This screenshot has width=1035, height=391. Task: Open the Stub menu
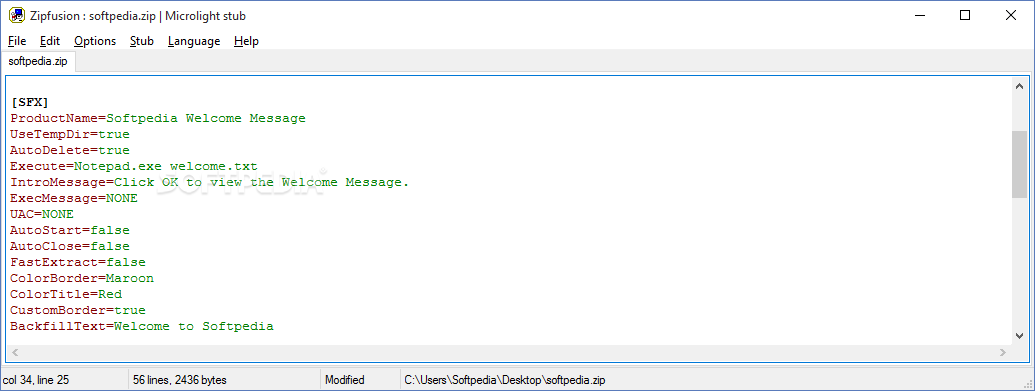pos(142,41)
